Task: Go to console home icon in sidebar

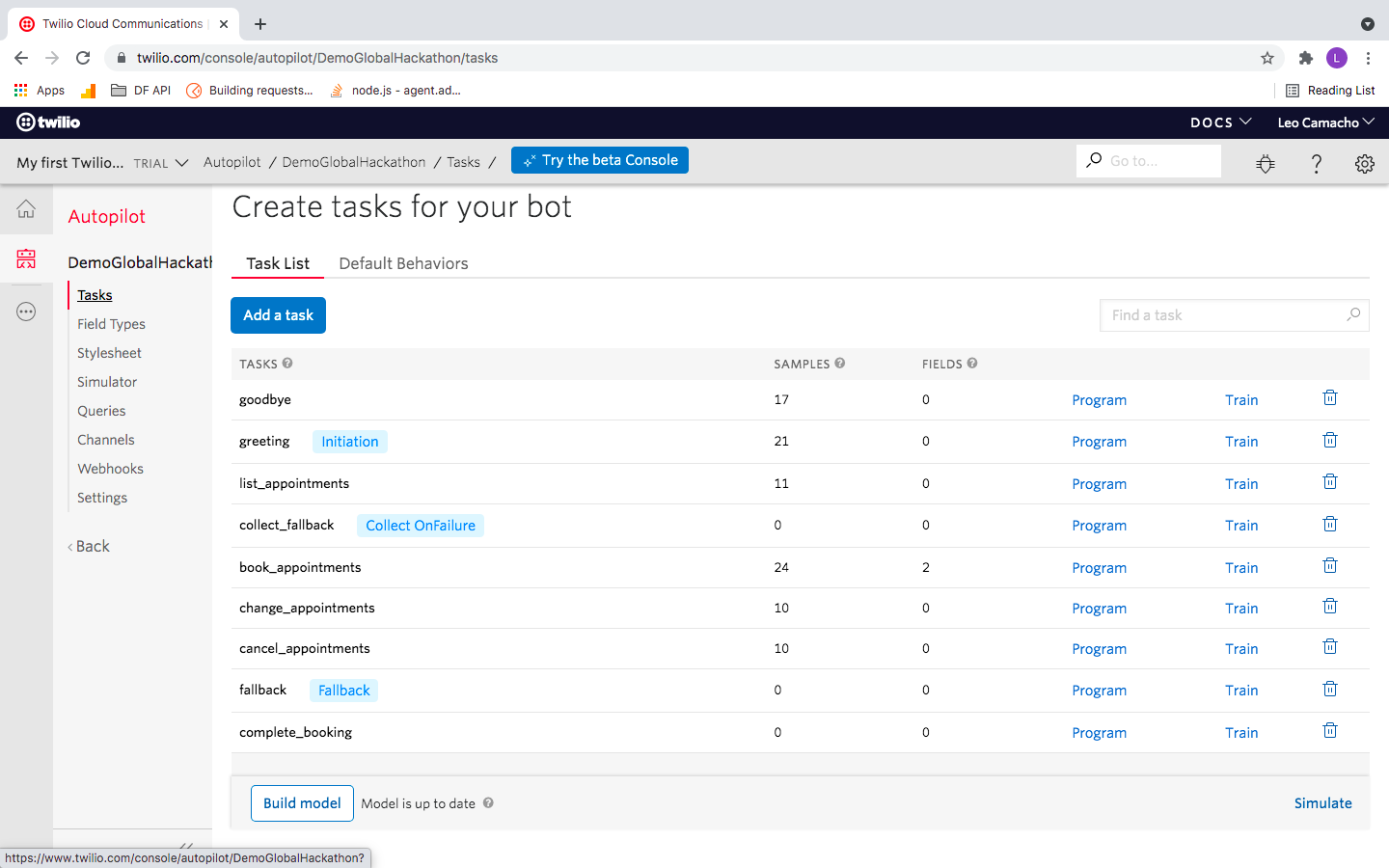Action: tap(26, 209)
